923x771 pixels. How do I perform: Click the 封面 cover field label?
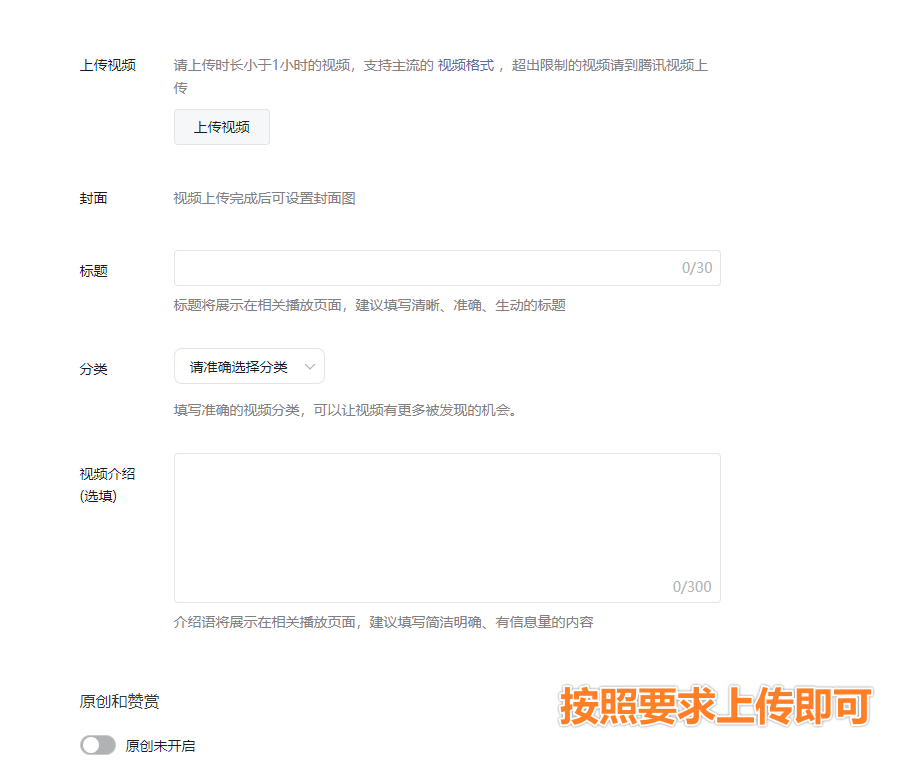click(x=94, y=198)
